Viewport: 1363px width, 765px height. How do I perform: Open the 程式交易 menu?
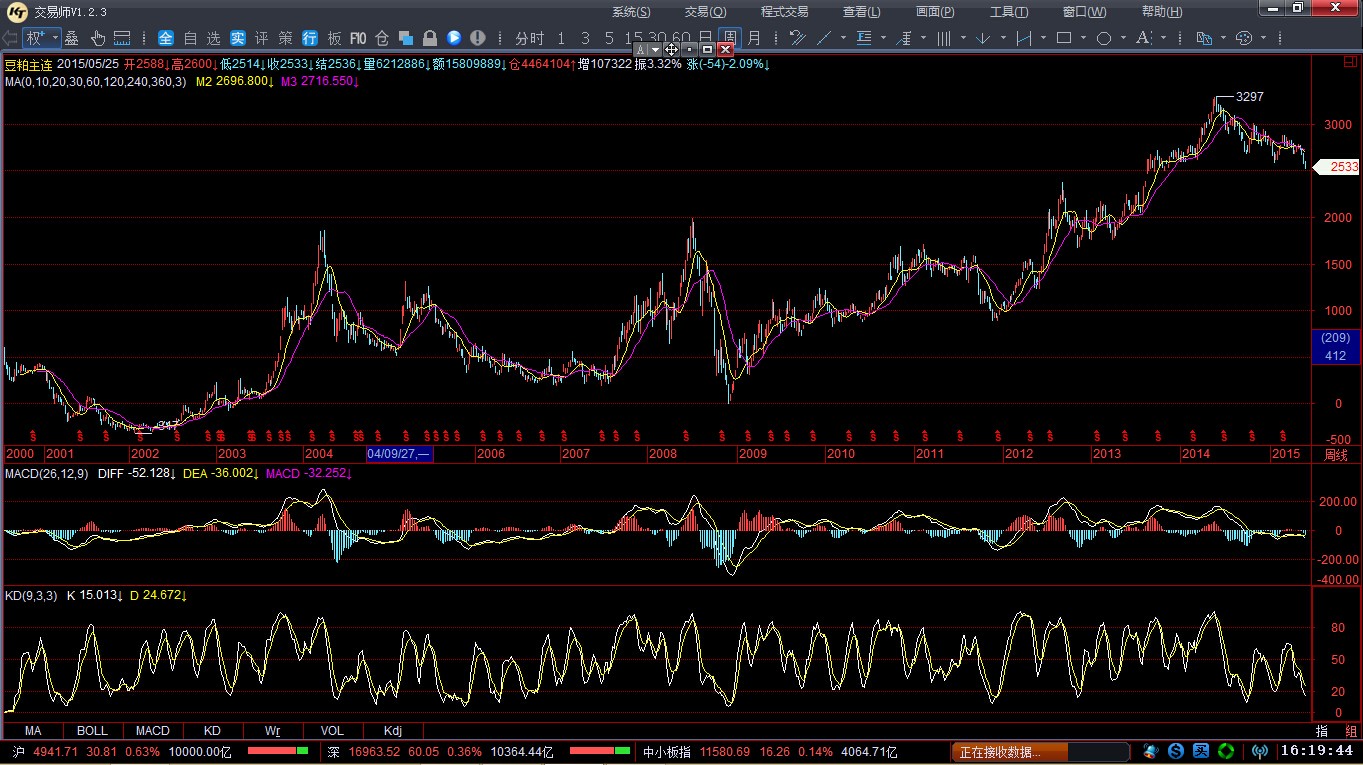784,12
